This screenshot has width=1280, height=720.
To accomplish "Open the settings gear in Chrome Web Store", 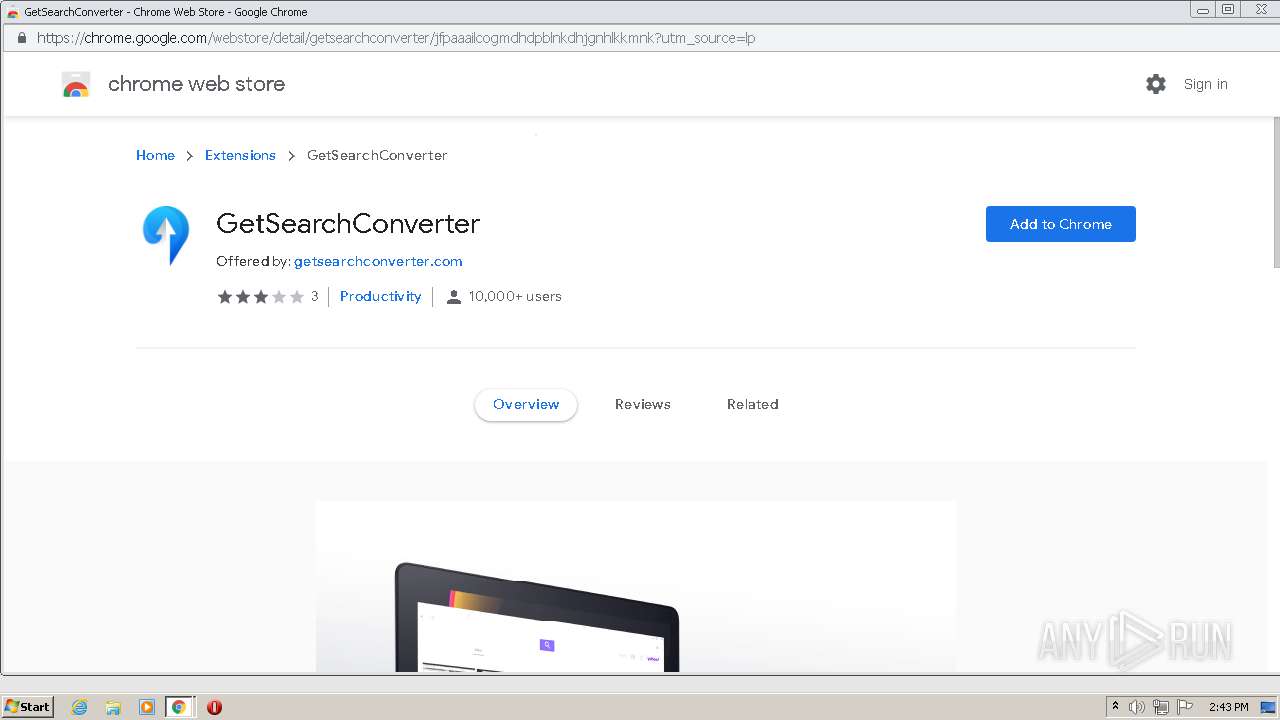I will tap(1156, 84).
